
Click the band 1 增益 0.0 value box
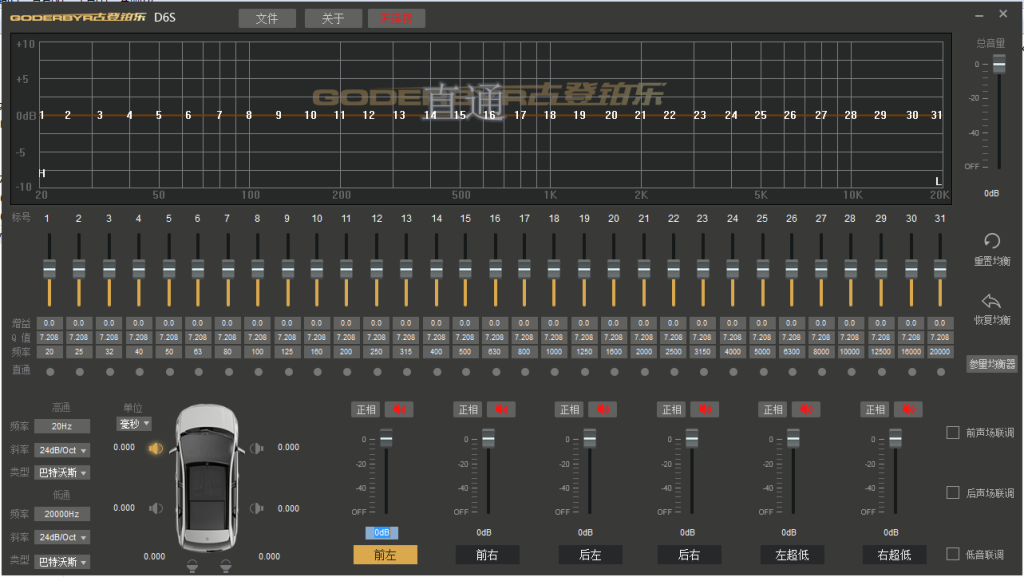(49, 323)
